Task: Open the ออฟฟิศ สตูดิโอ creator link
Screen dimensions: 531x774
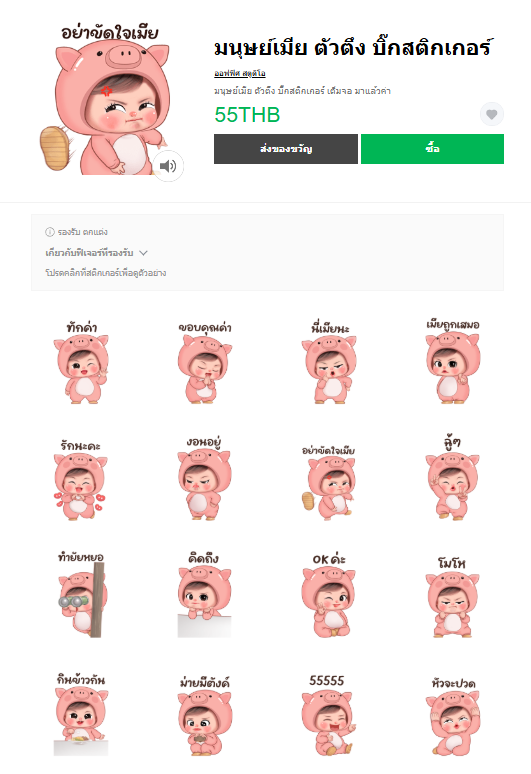Action: tap(240, 74)
